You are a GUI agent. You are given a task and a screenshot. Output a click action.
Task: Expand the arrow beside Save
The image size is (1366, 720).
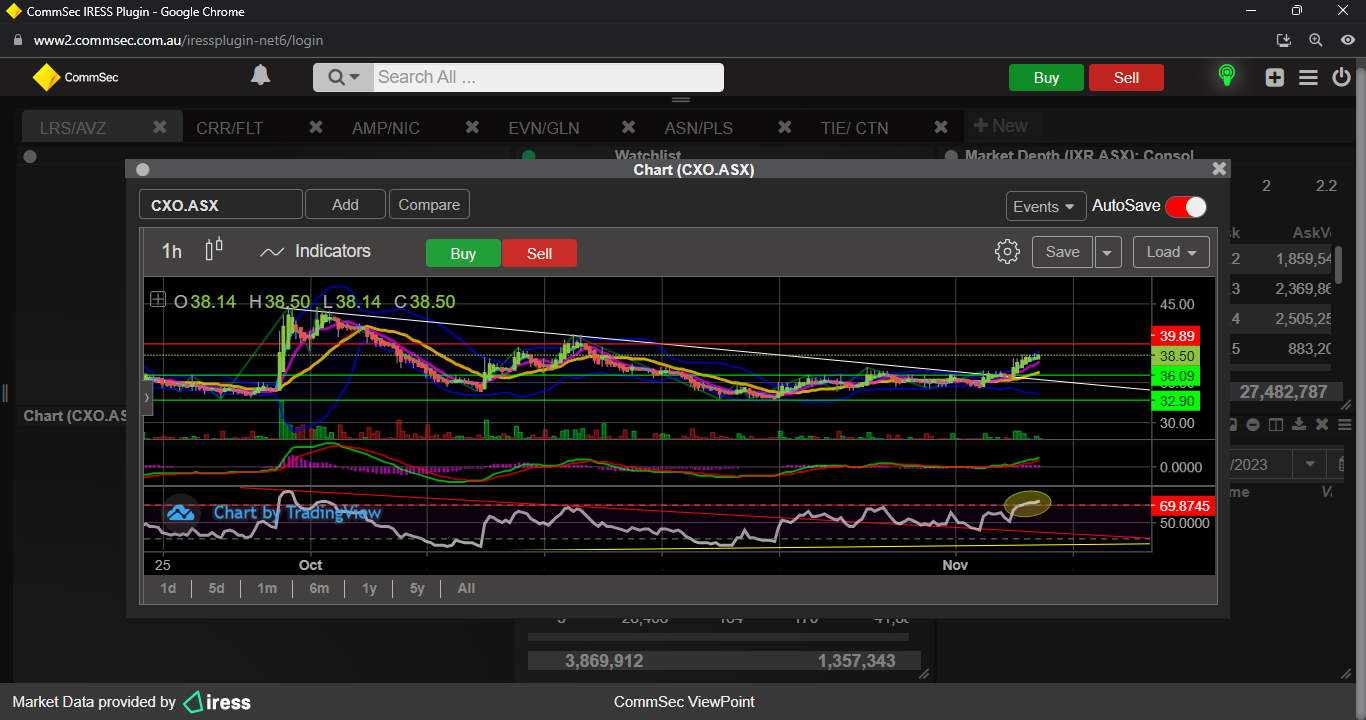(1107, 252)
